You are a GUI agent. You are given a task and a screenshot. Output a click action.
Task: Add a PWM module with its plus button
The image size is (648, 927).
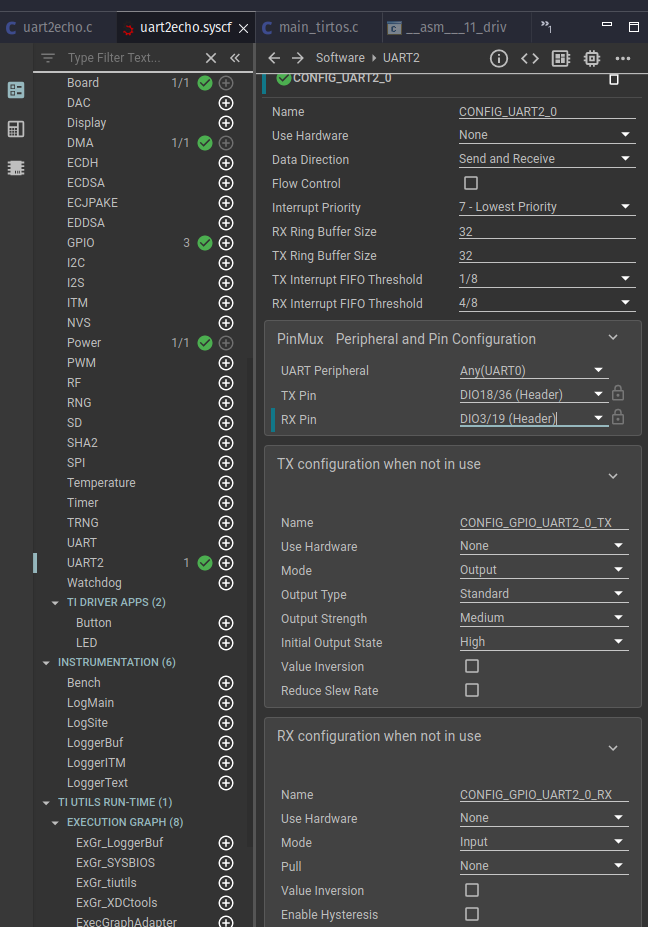[x=225, y=362]
